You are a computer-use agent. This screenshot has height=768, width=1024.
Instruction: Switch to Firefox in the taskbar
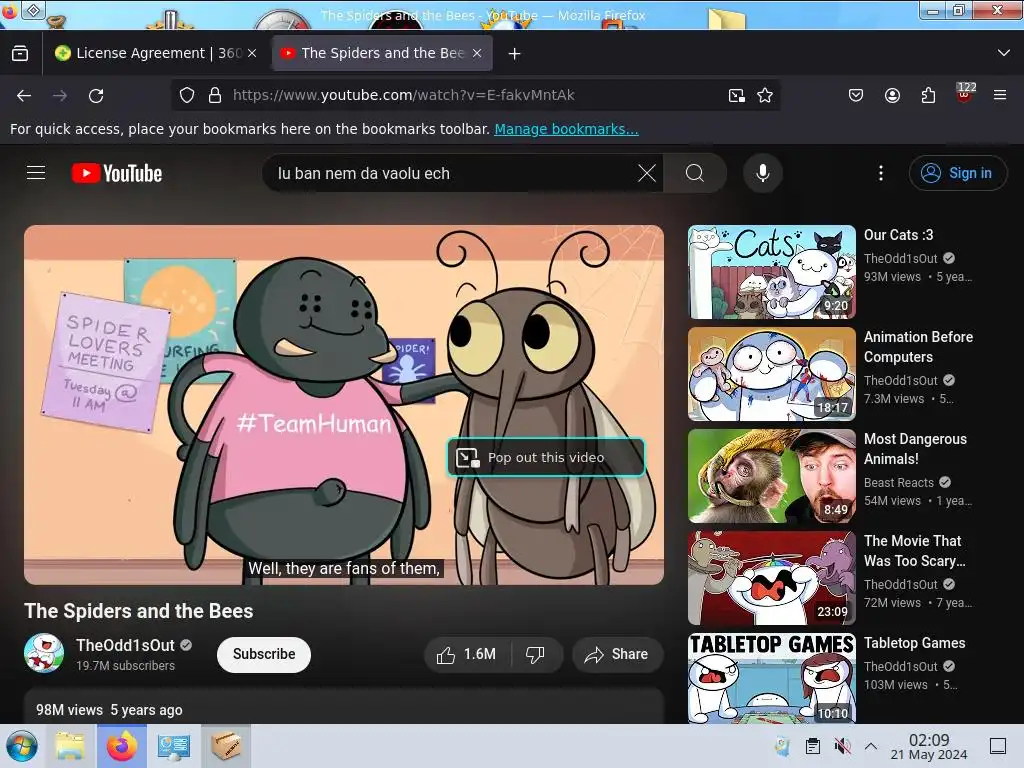coord(122,746)
